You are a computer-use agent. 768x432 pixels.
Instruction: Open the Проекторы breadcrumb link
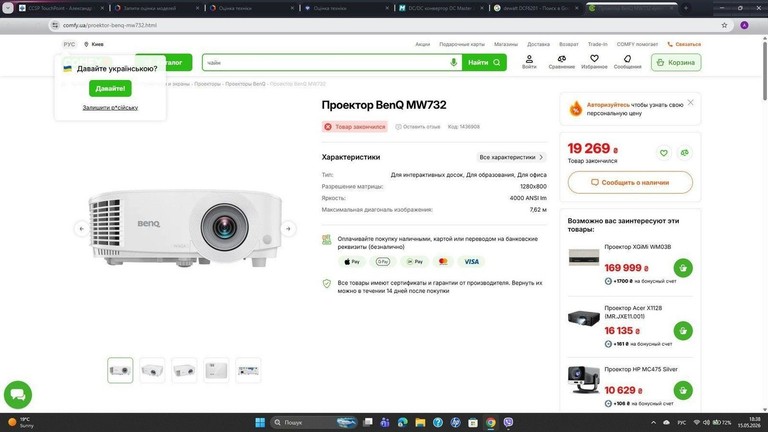(208, 84)
